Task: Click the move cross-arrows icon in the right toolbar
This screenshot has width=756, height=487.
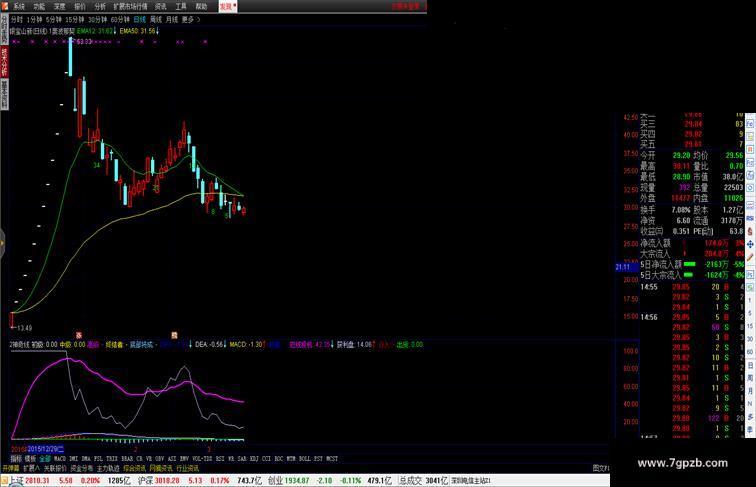Action: 750,244
